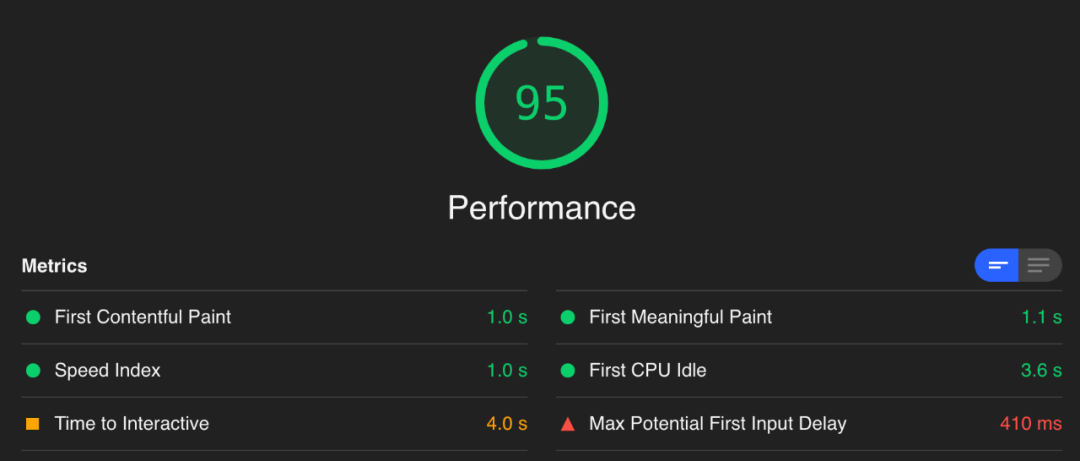
Task: Click the green circle beside First Meaningful Paint
Action: coord(568,318)
